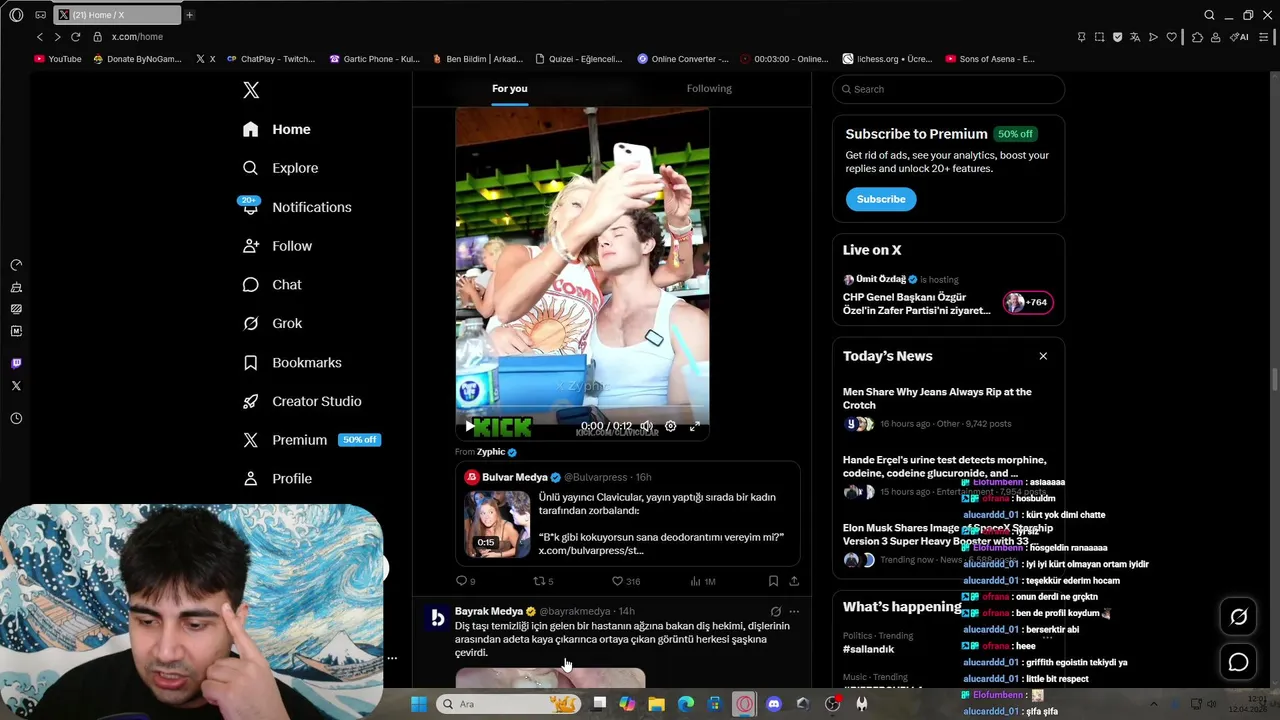Image resolution: width=1280 pixels, height=720 pixels.
Task: Open Bookmarks in the sidebar
Action: [292, 362]
